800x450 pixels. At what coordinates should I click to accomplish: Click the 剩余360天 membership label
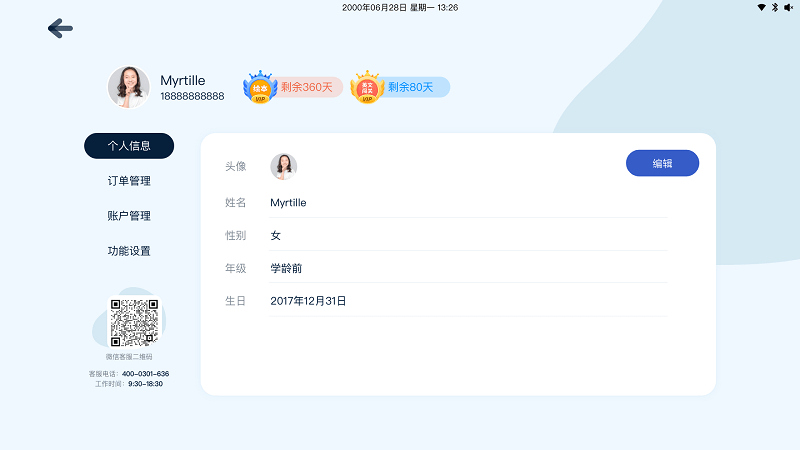[306, 87]
